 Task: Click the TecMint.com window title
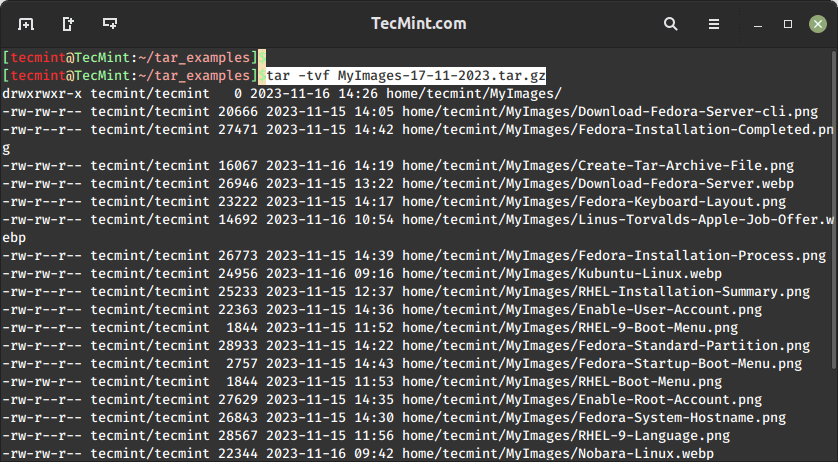pyautogui.click(x=418, y=24)
